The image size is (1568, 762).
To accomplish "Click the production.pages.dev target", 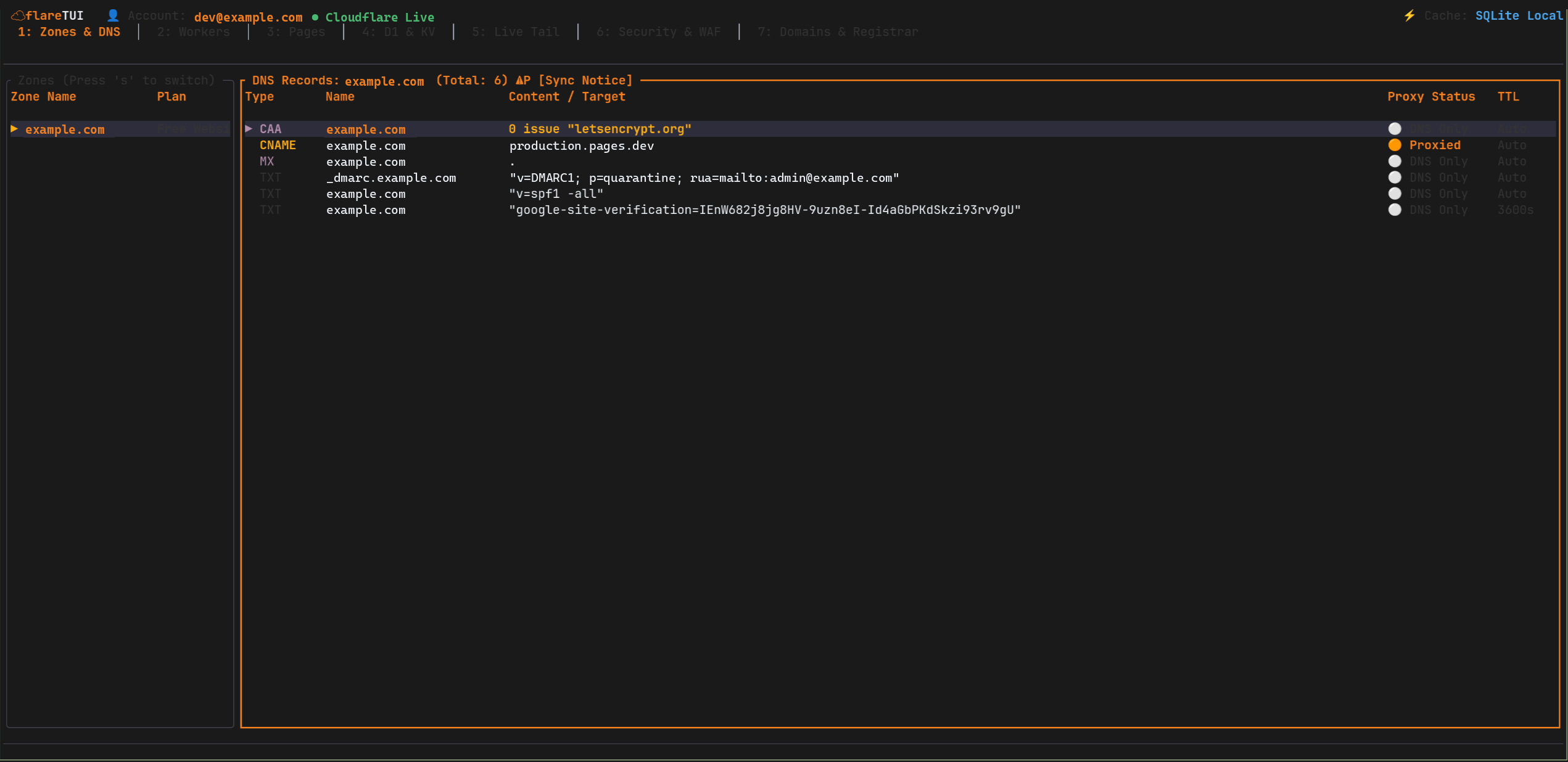I will (x=582, y=146).
